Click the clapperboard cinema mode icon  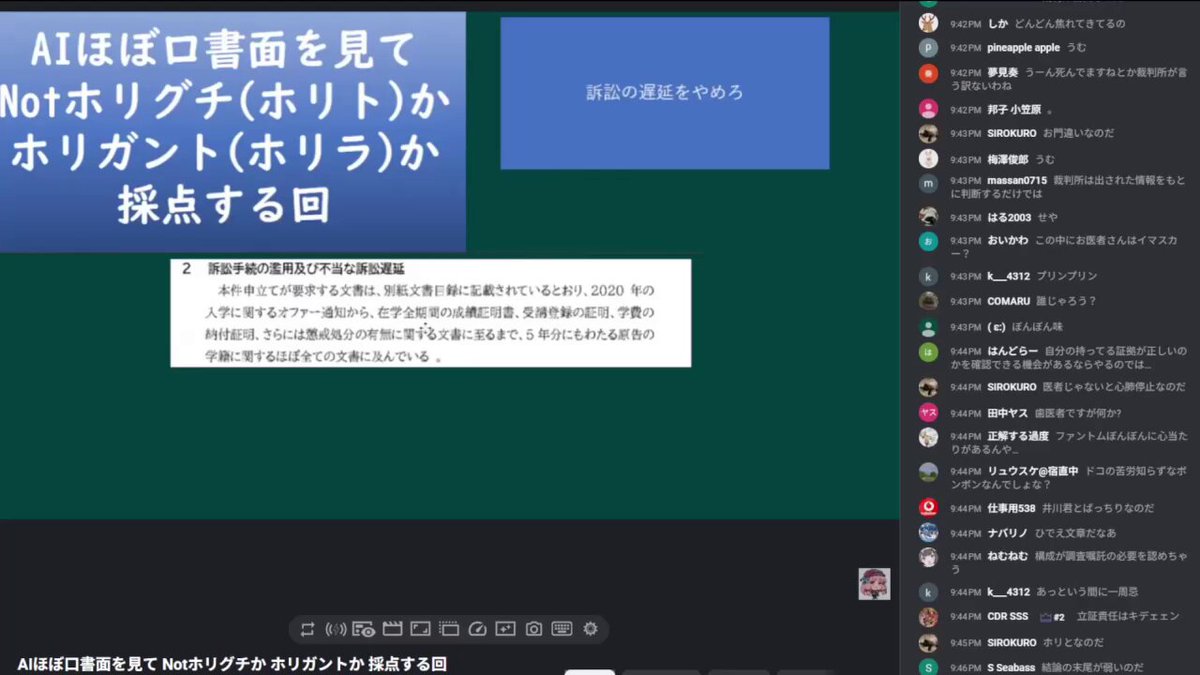[x=392, y=629]
